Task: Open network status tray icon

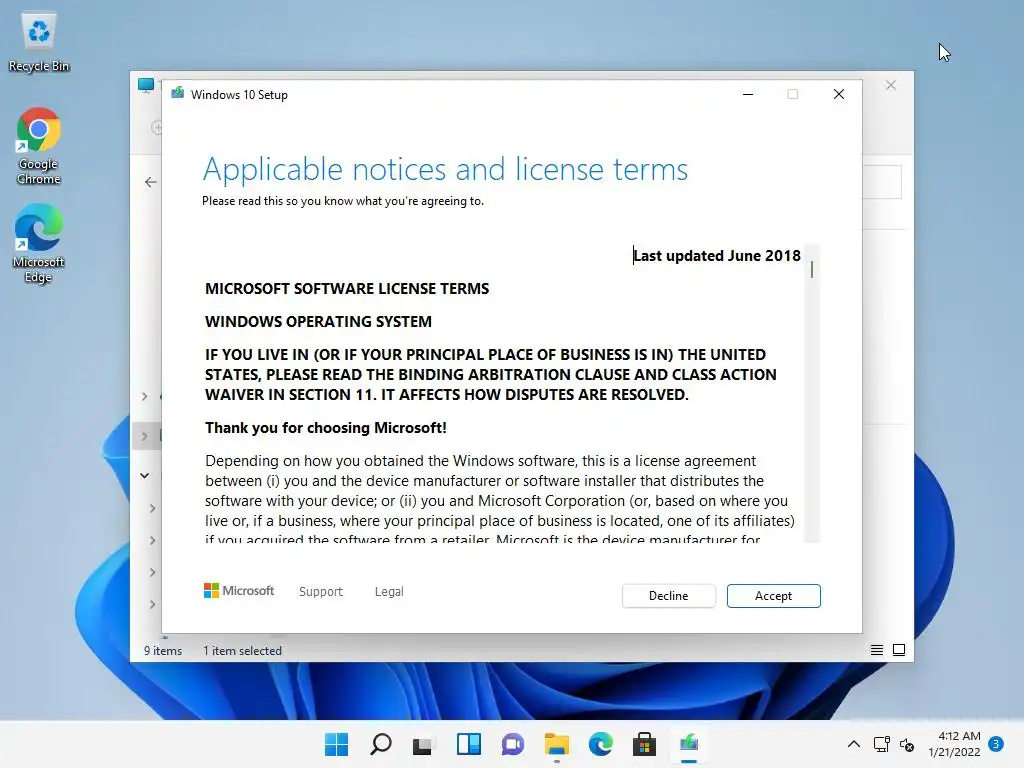Action: tap(882, 744)
